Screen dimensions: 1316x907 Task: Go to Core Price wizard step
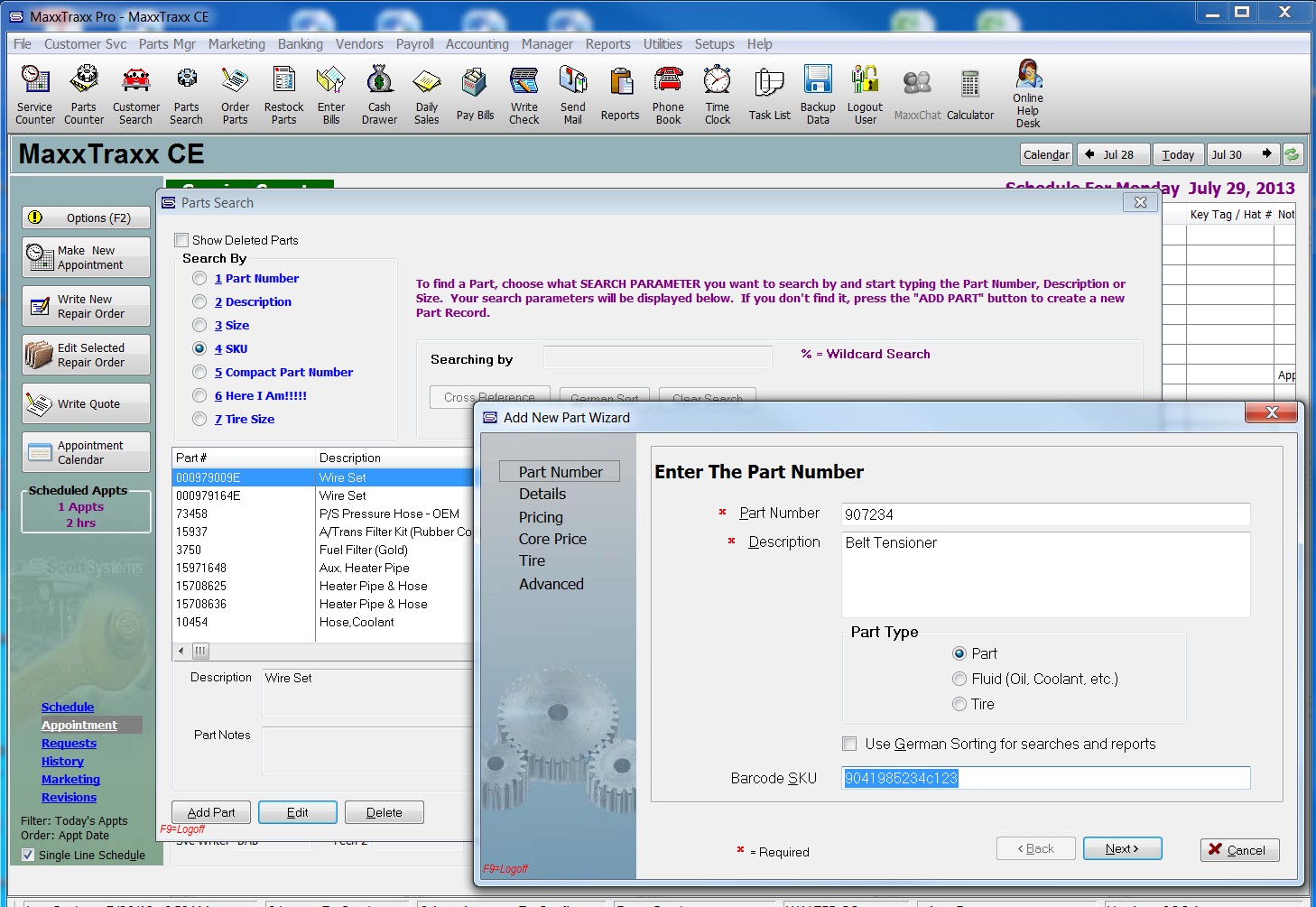coord(552,539)
